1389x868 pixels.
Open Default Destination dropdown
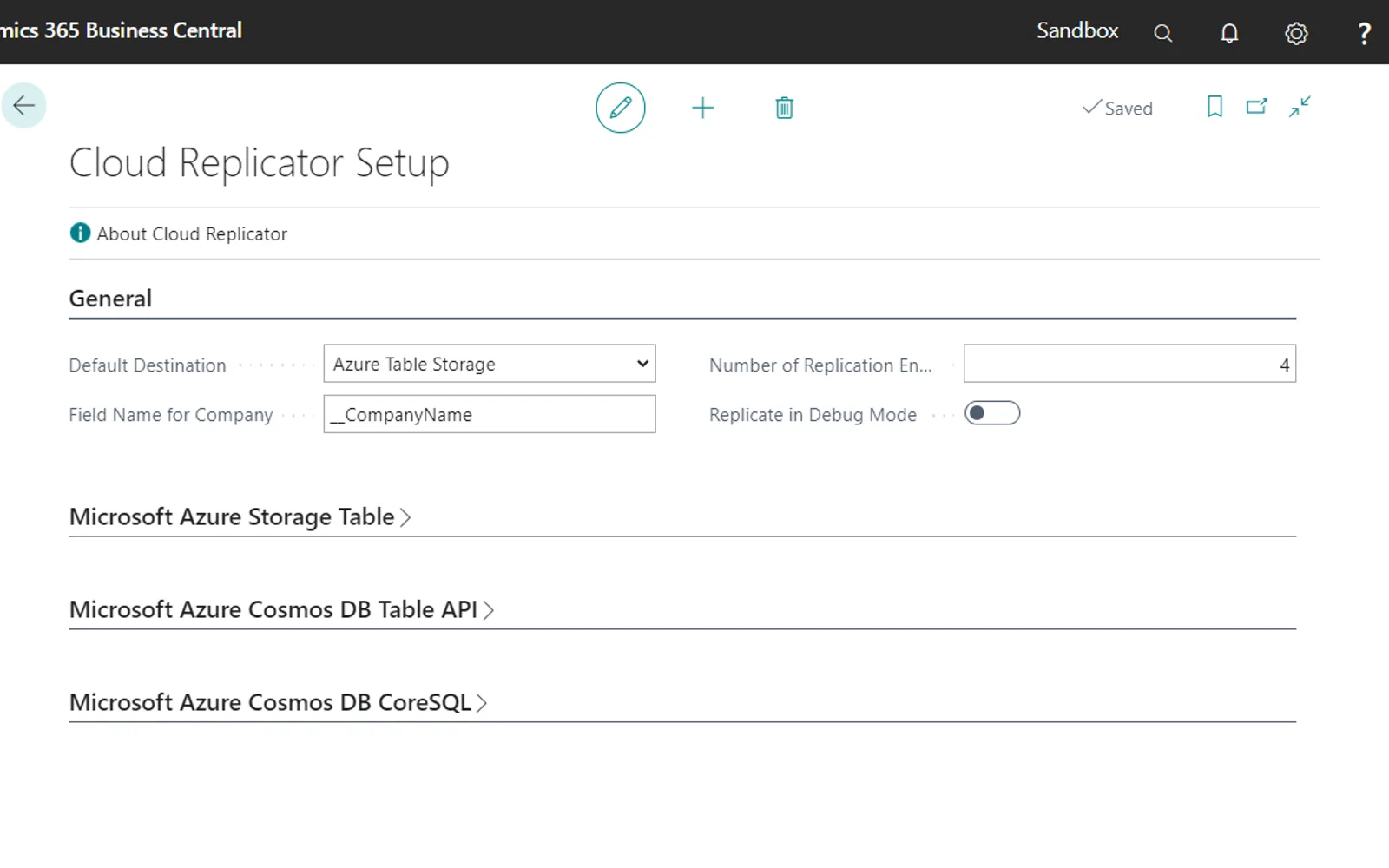pos(490,364)
